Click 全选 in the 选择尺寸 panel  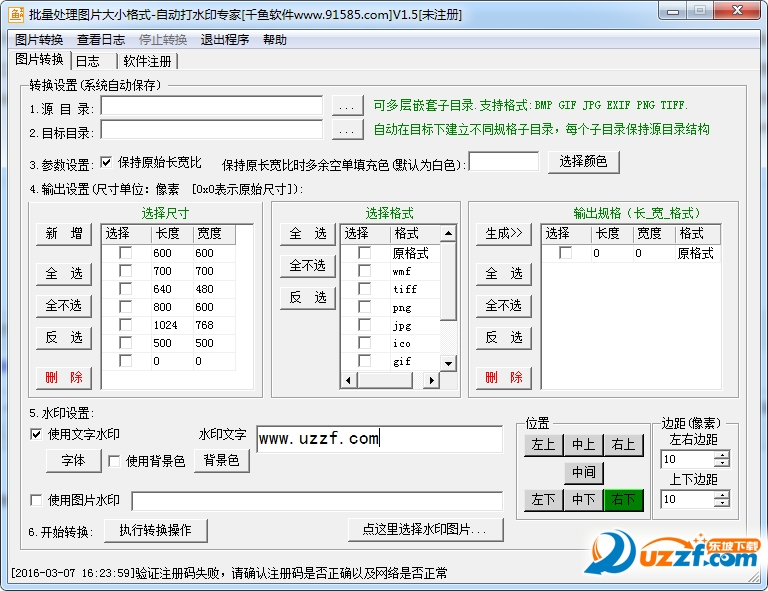pyautogui.click(x=64, y=274)
